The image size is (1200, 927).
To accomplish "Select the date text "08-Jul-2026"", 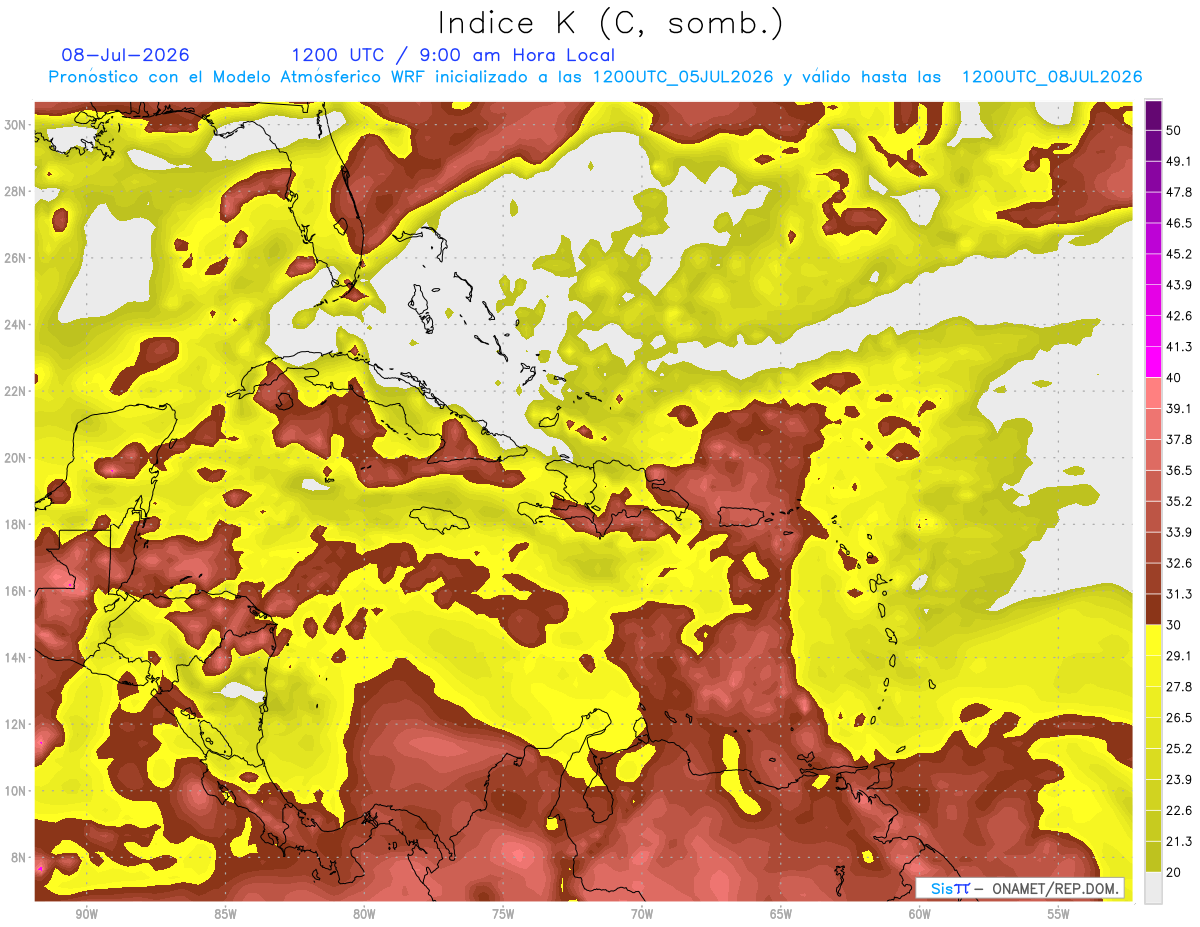I will coord(125,55).
